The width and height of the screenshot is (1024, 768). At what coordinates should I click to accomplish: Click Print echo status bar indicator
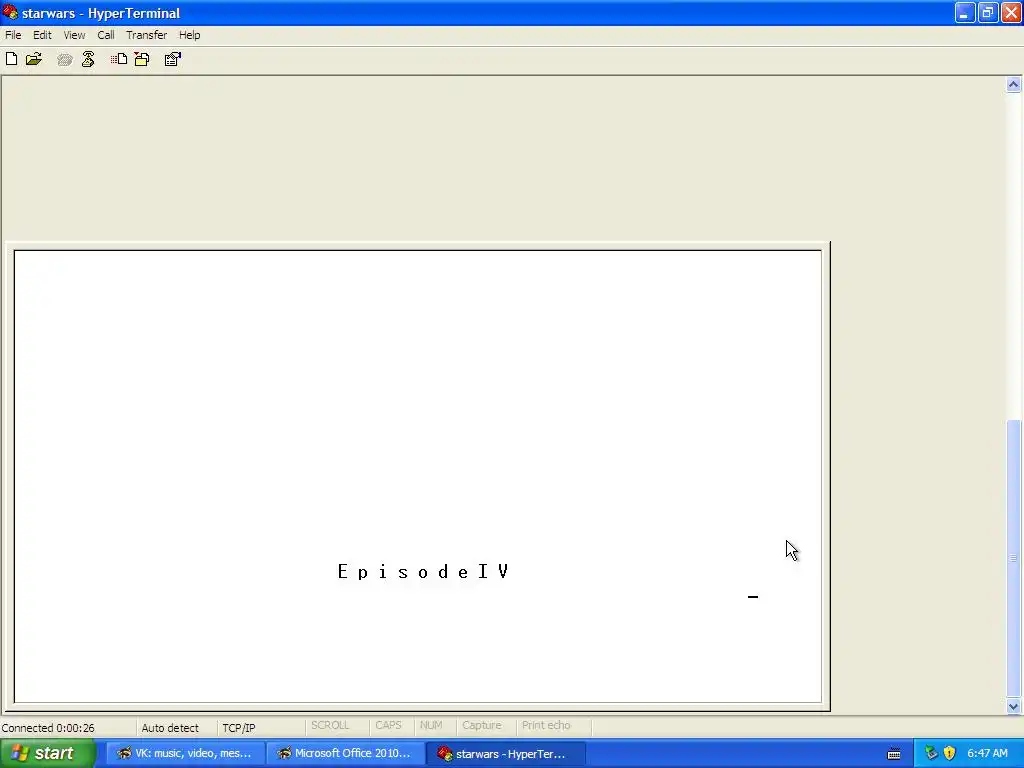click(x=546, y=726)
